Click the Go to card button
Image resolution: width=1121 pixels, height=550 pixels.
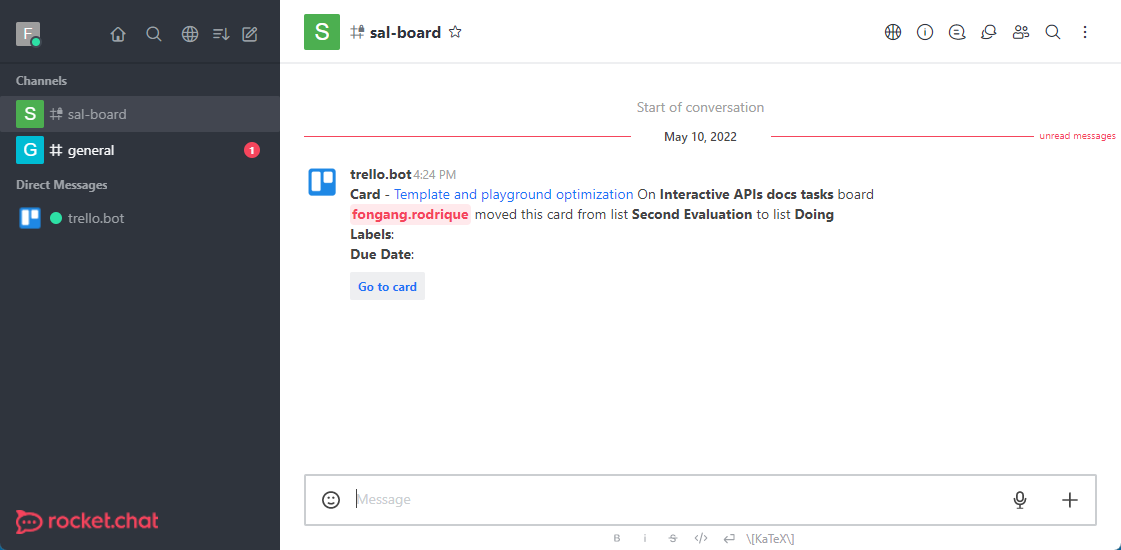(387, 286)
